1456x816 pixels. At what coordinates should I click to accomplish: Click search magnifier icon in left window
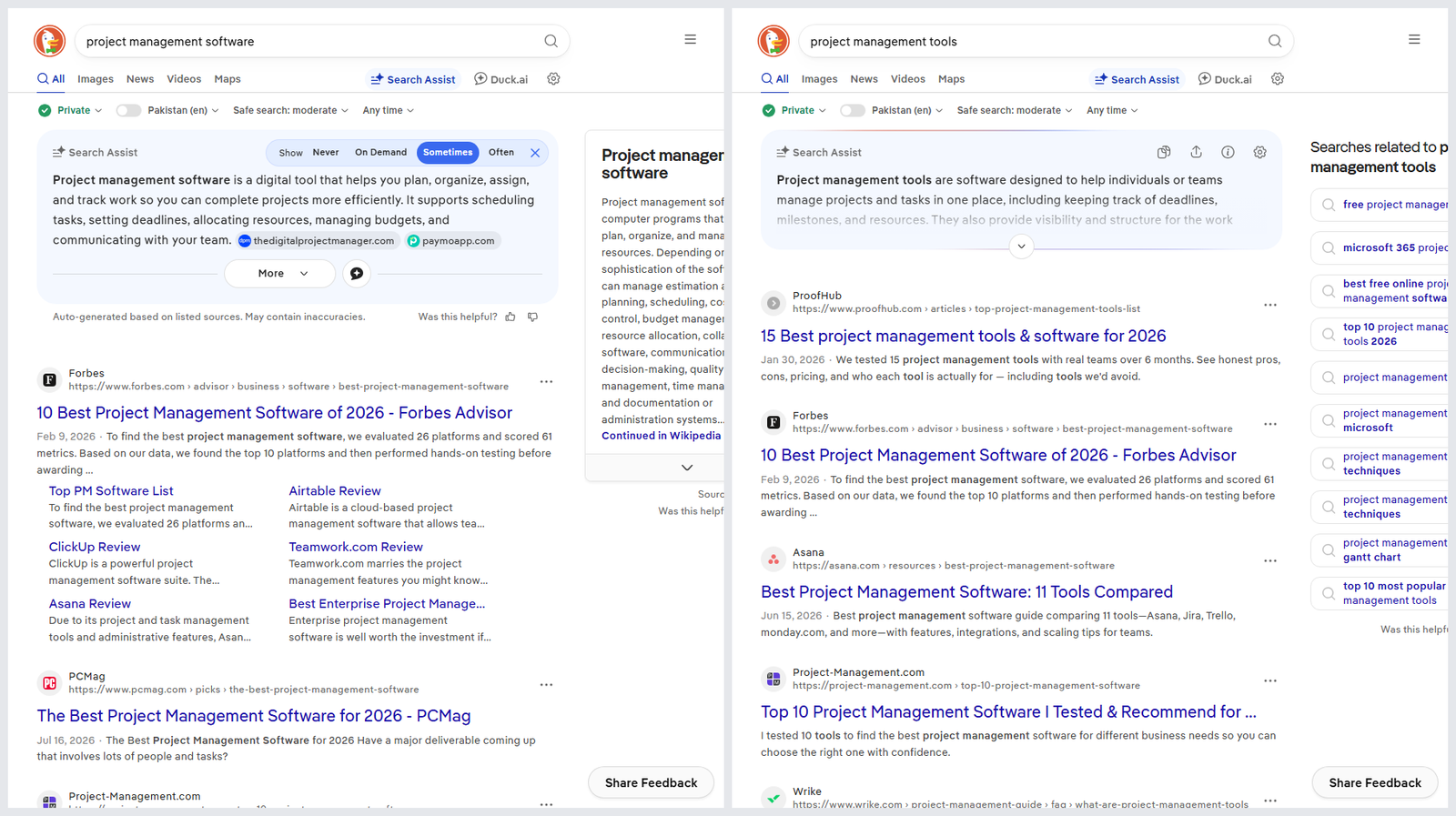551,41
